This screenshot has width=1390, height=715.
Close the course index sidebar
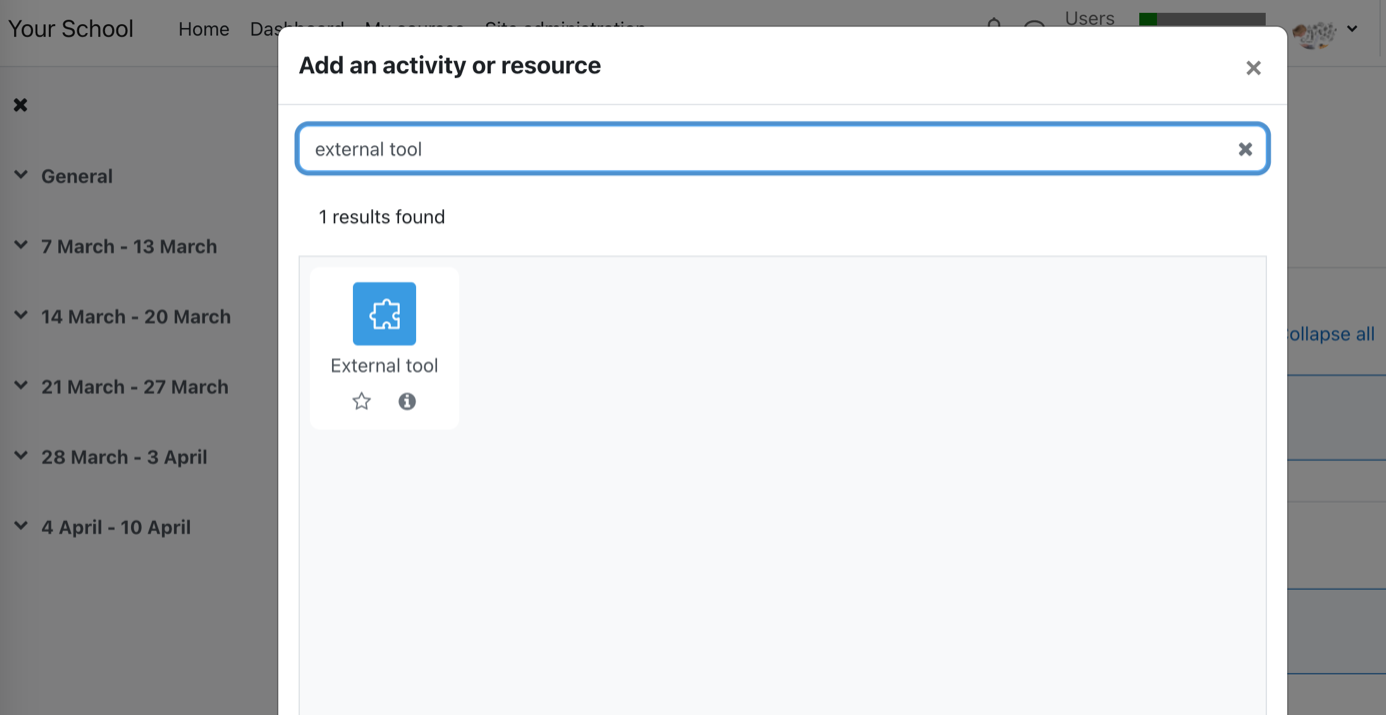click(x=20, y=105)
